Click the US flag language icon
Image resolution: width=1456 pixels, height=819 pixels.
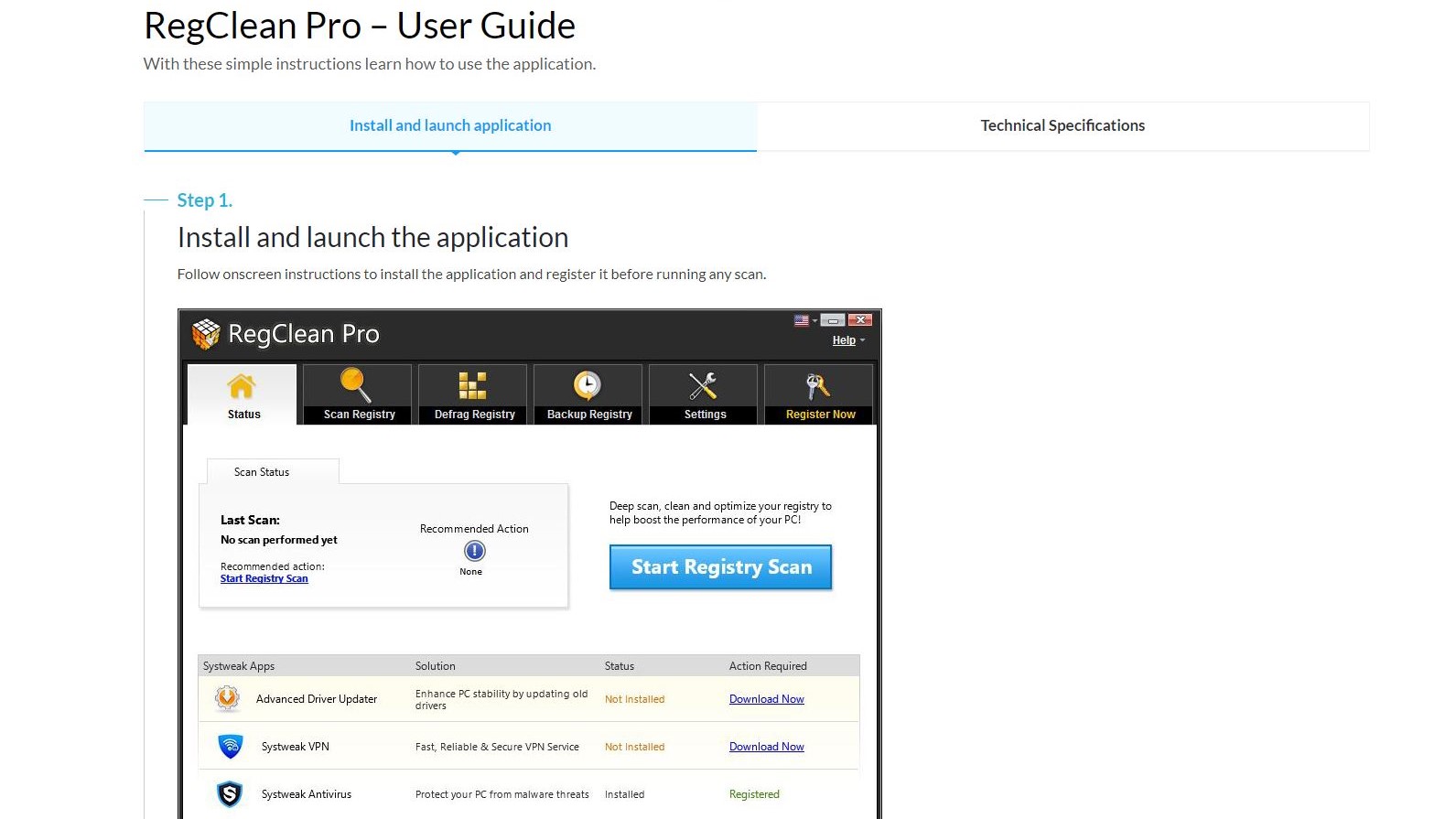coord(802,320)
